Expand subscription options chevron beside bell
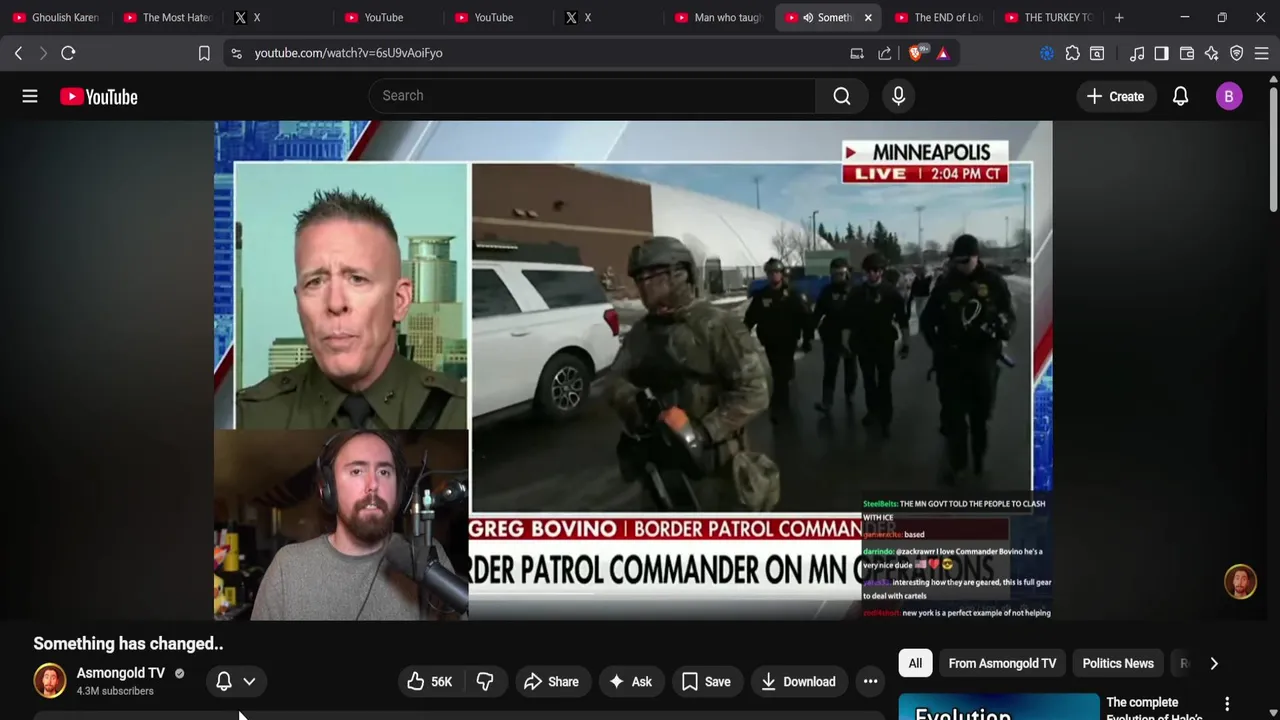 [x=249, y=681]
